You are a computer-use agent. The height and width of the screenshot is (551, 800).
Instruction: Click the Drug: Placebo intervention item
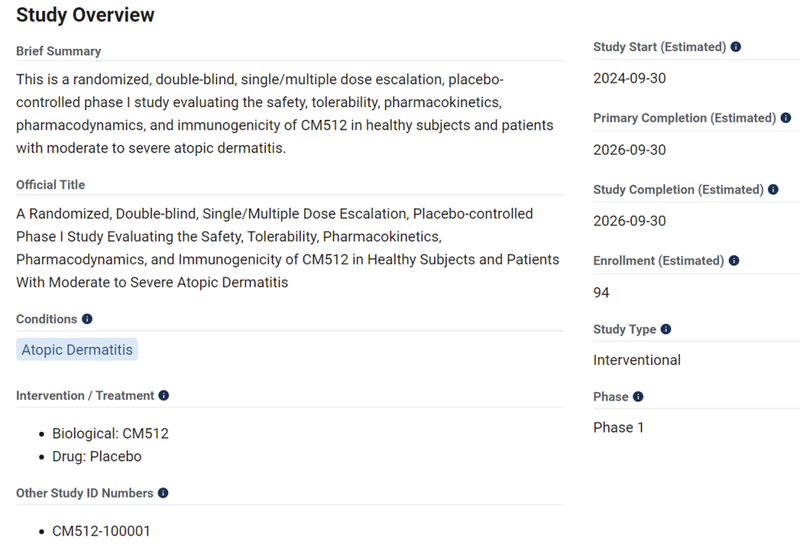[97, 456]
